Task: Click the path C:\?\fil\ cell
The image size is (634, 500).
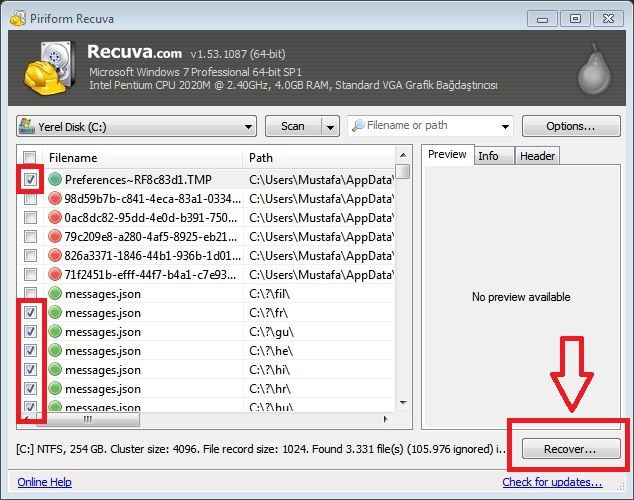Action: [270, 293]
